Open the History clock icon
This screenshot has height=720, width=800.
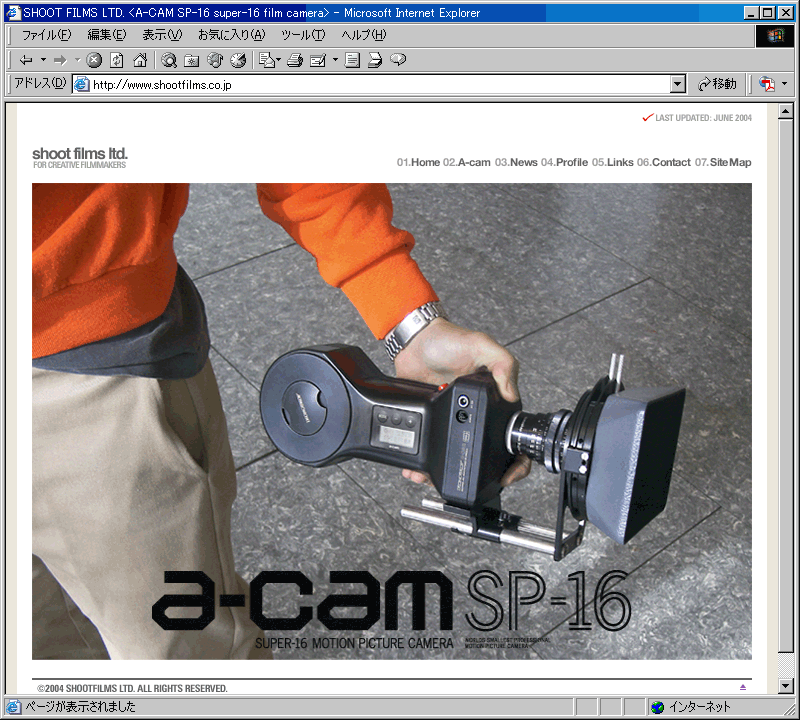pyautogui.click(x=238, y=60)
